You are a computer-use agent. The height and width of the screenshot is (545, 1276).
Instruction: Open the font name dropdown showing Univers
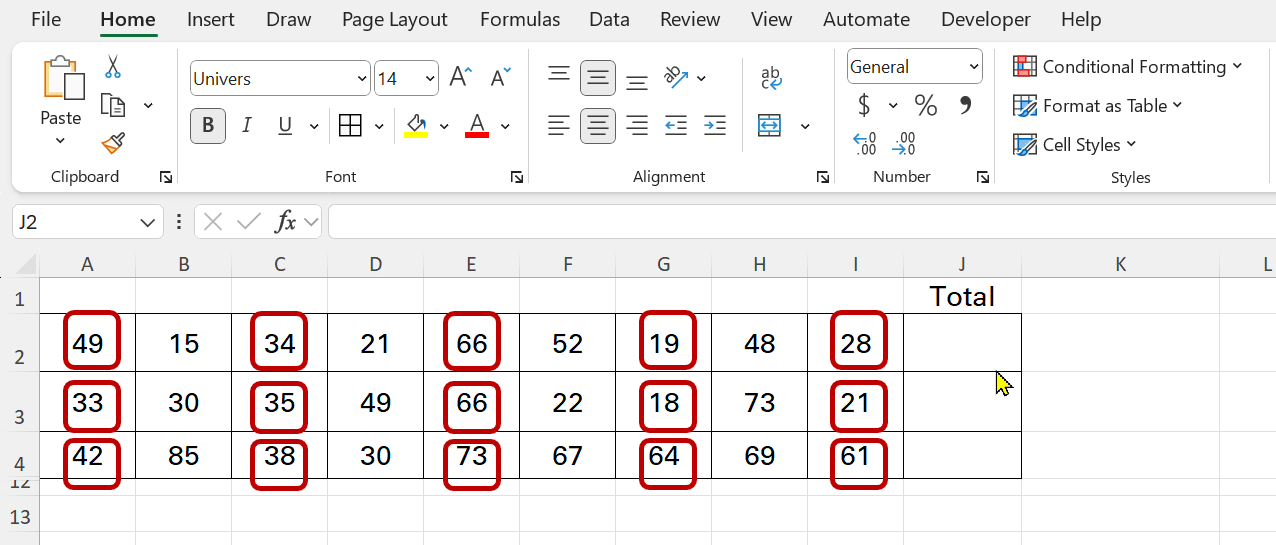280,79
